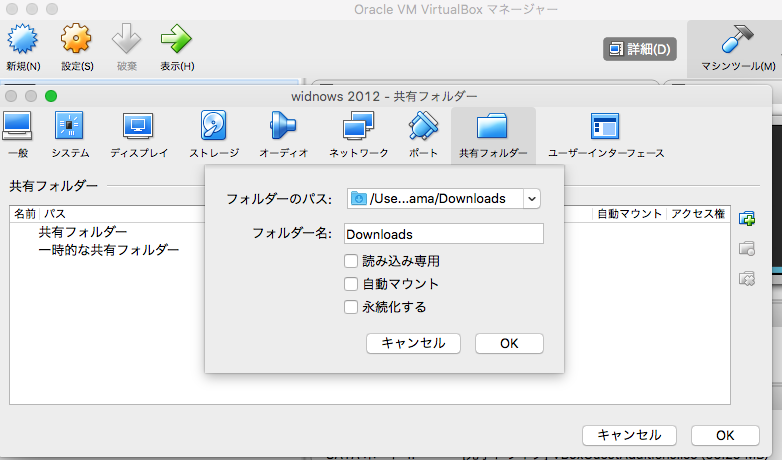This screenshot has height=460, width=782.
Task: Click the 破棄 discard arrow icon
Action: point(126,39)
